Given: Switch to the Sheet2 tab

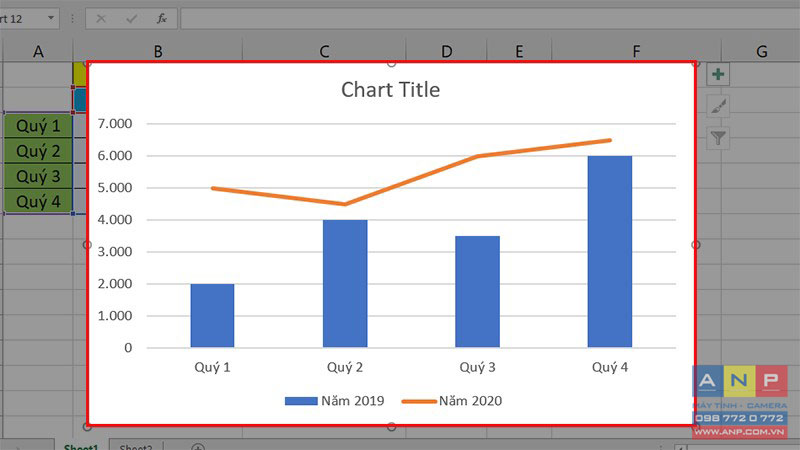Looking at the screenshot, I should coord(136,446).
